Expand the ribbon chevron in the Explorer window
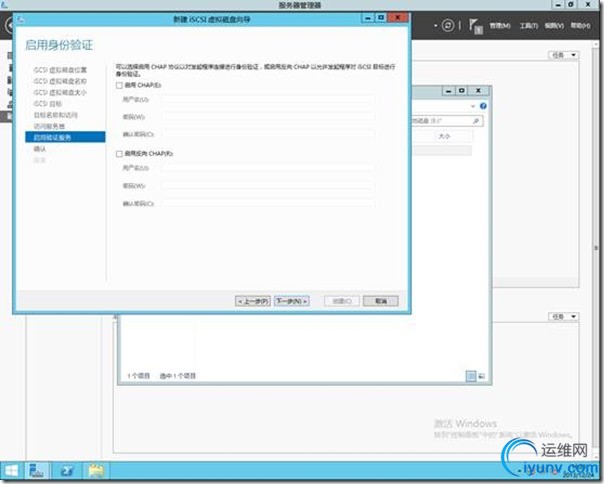The width and height of the screenshot is (604, 484). (473, 106)
